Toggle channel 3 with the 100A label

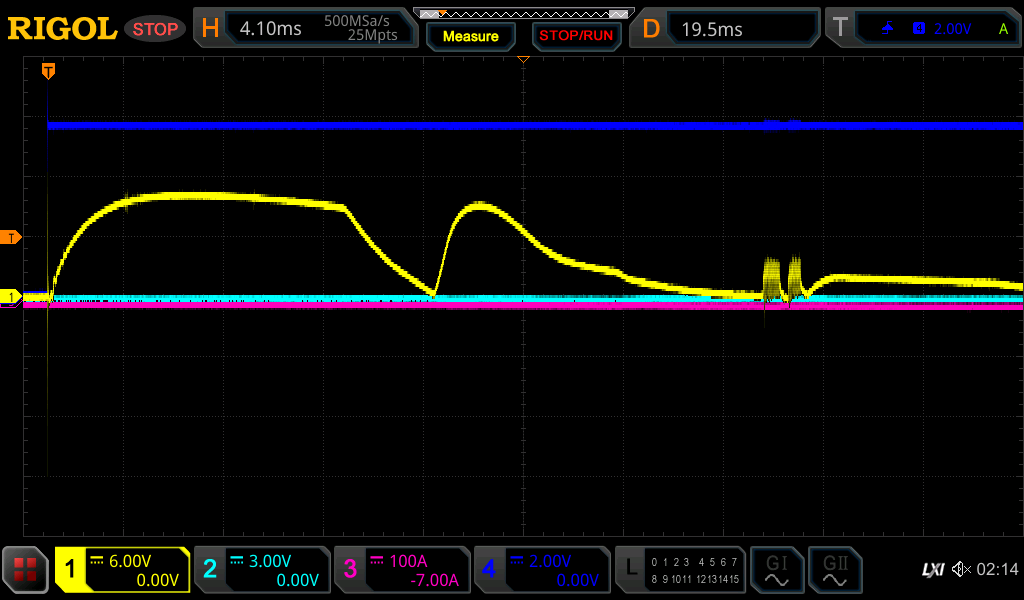coord(402,570)
